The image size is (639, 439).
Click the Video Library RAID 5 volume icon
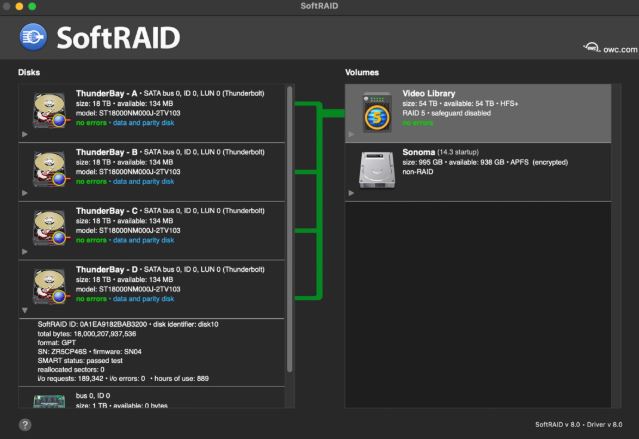click(377, 113)
